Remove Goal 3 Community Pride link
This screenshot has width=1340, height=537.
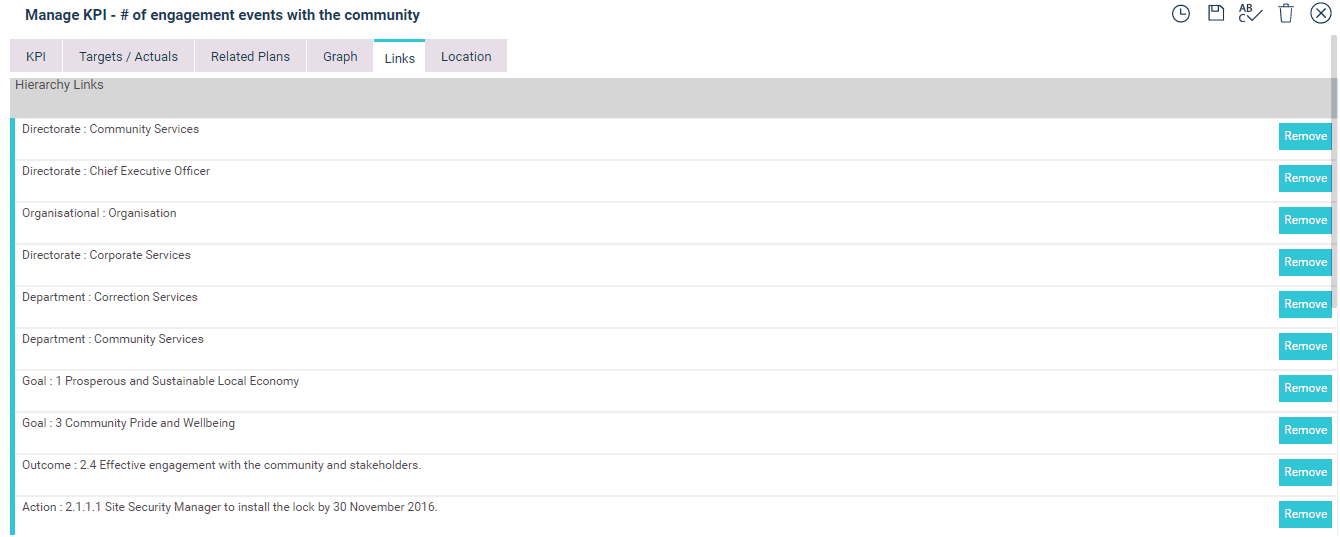pos(1305,430)
